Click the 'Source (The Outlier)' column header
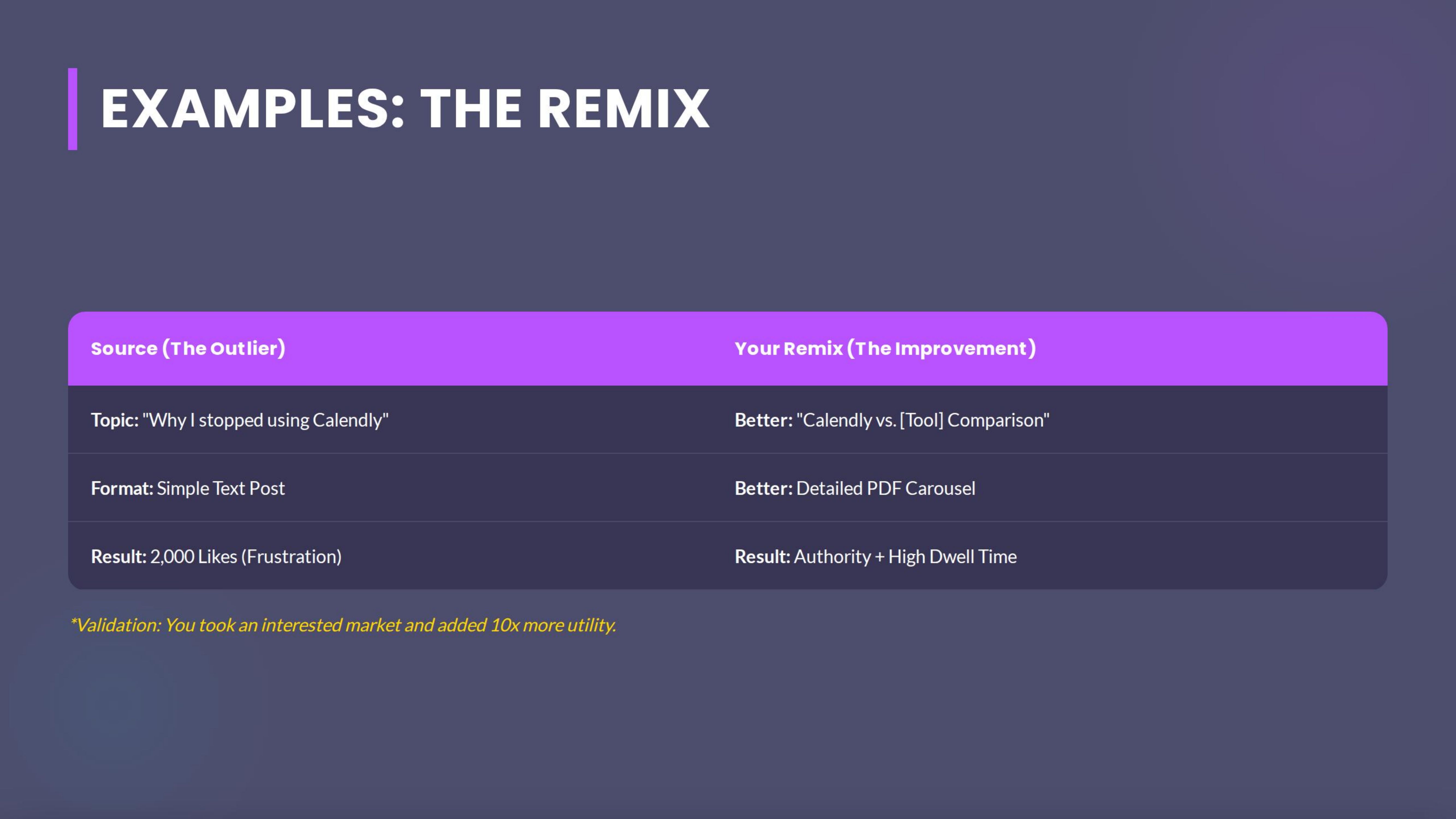The height and width of the screenshot is (819, 1456). [188, 349]
